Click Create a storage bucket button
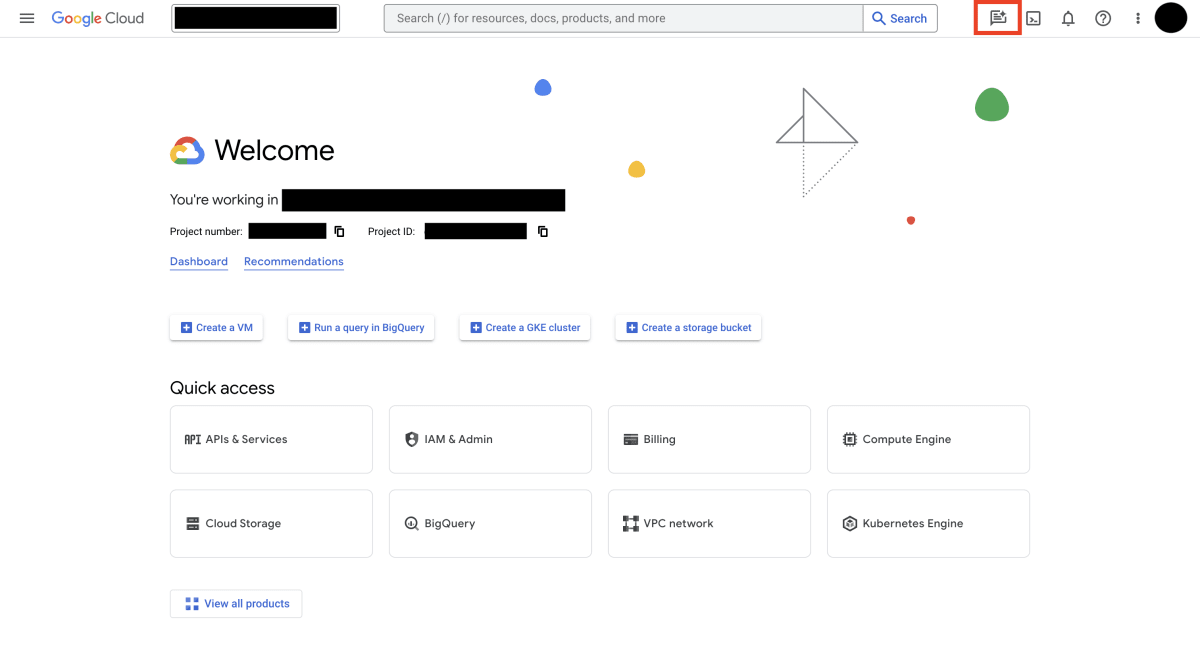Viewport: 1200px width, 657px height. [688, 327]
